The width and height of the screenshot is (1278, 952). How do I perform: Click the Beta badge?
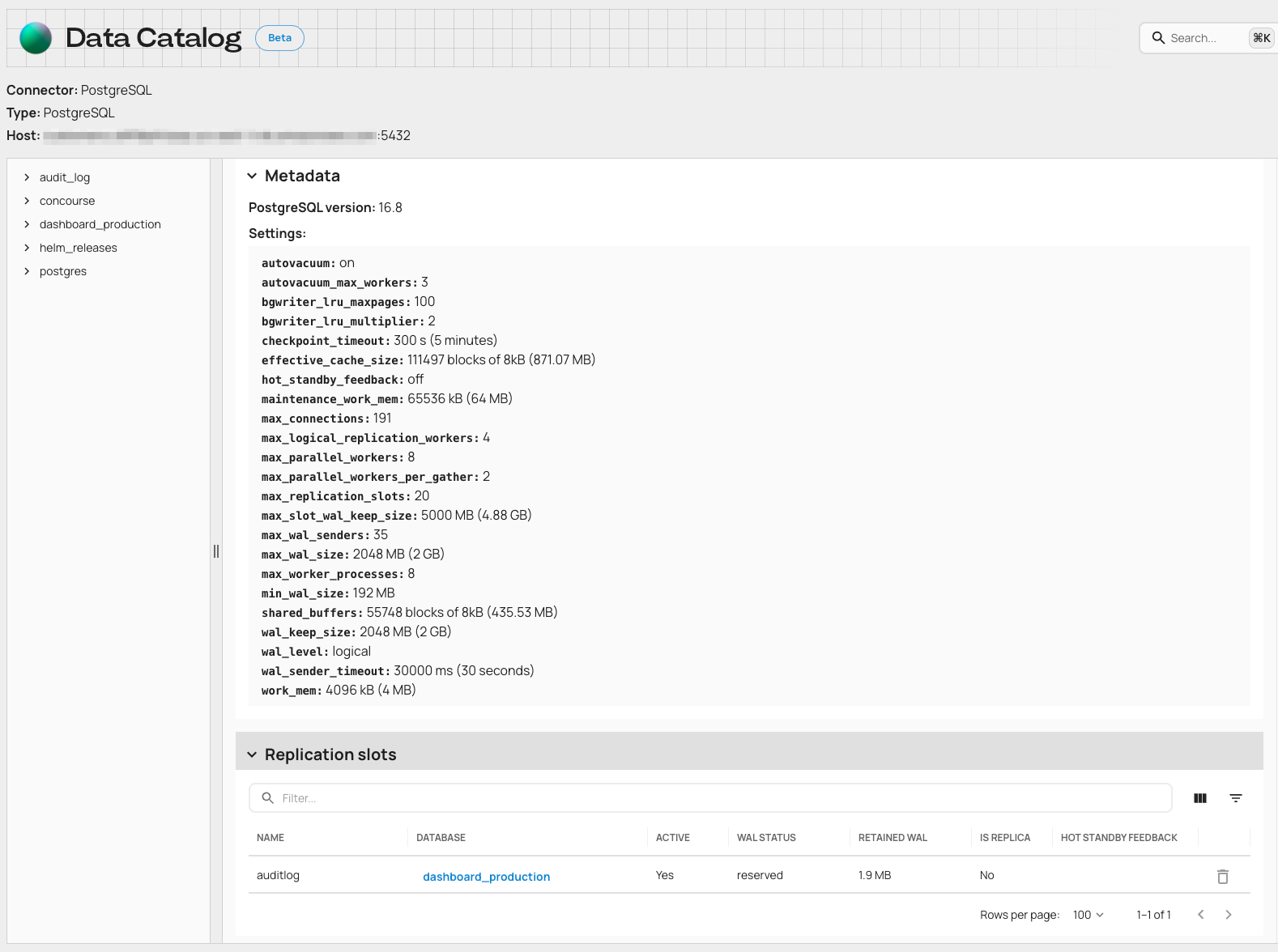(279, 38)
